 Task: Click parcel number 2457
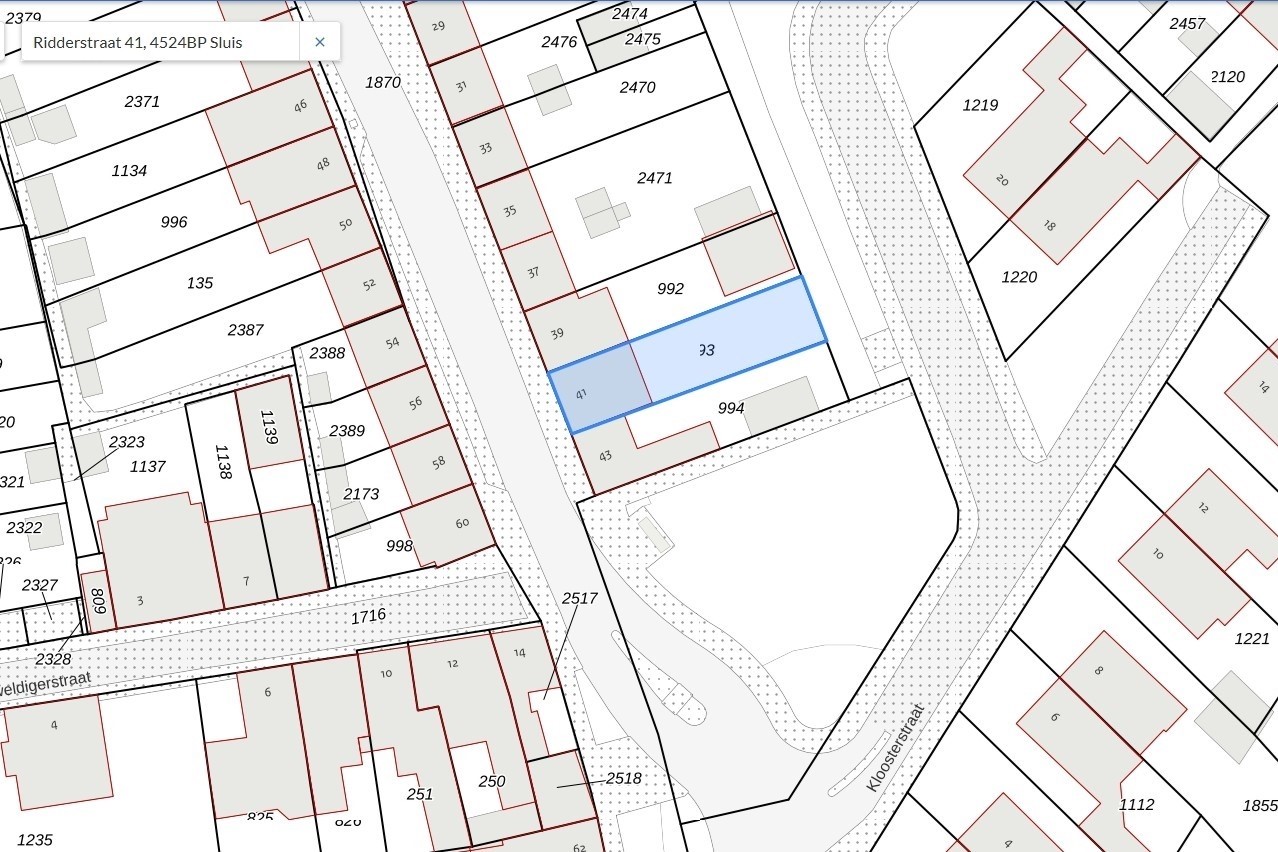1187,23
